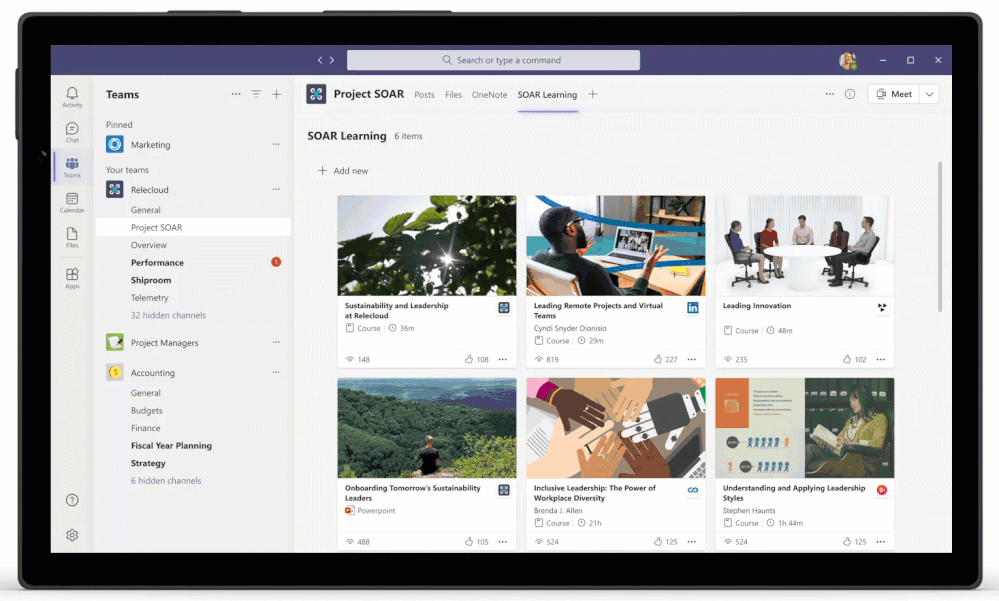Open more options for Inclusive Leadership card
The width and height of the screenshot is (999, 601).
pyautogui.click(x=691, y=541)
